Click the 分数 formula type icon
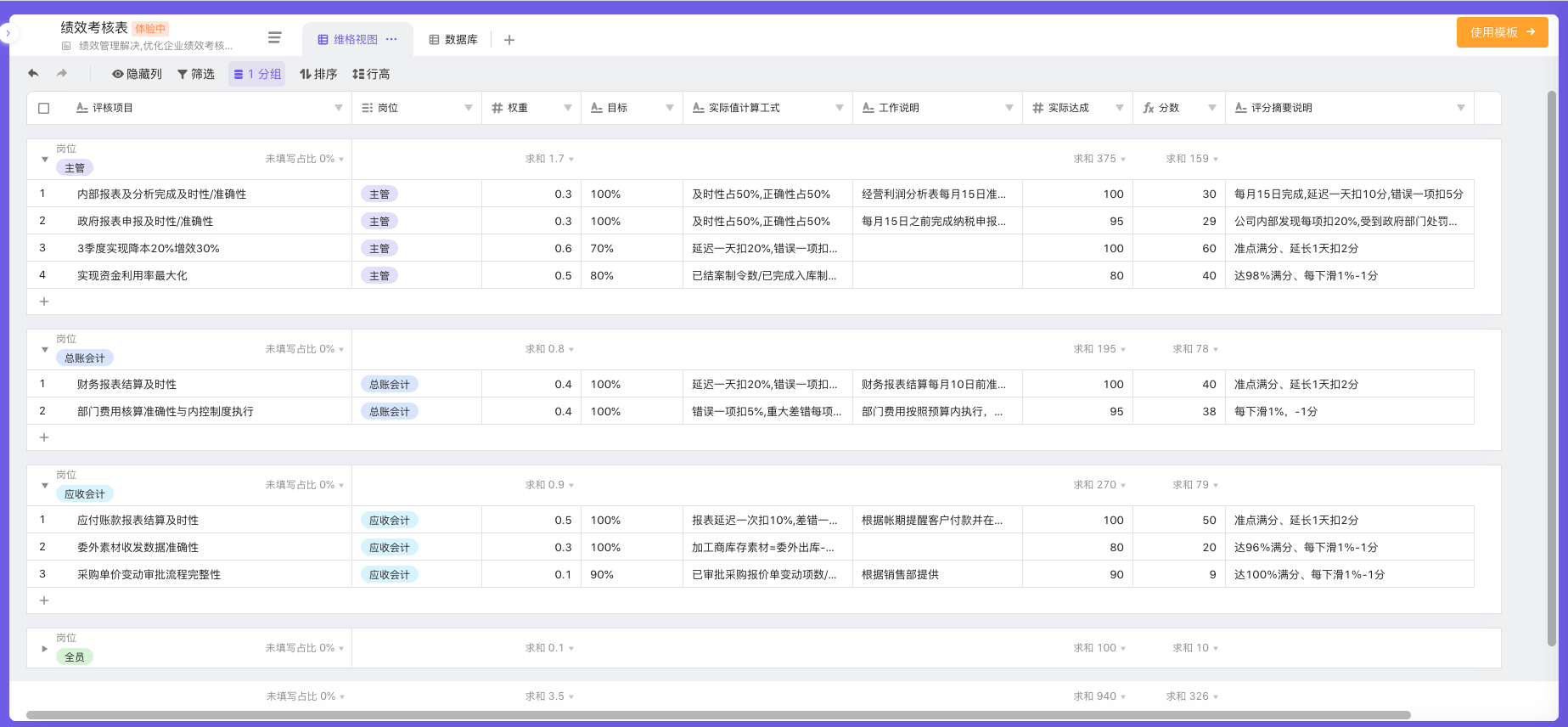Screen dimensions: 1568x727 tap(1149, 108)
